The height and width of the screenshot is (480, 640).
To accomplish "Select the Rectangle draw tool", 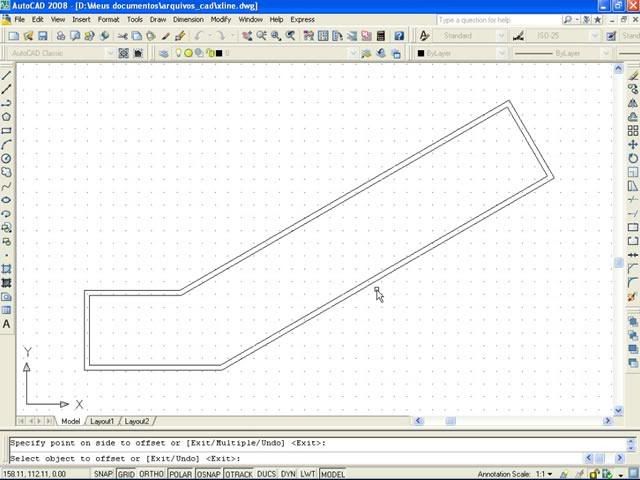I will pos(6,131).
